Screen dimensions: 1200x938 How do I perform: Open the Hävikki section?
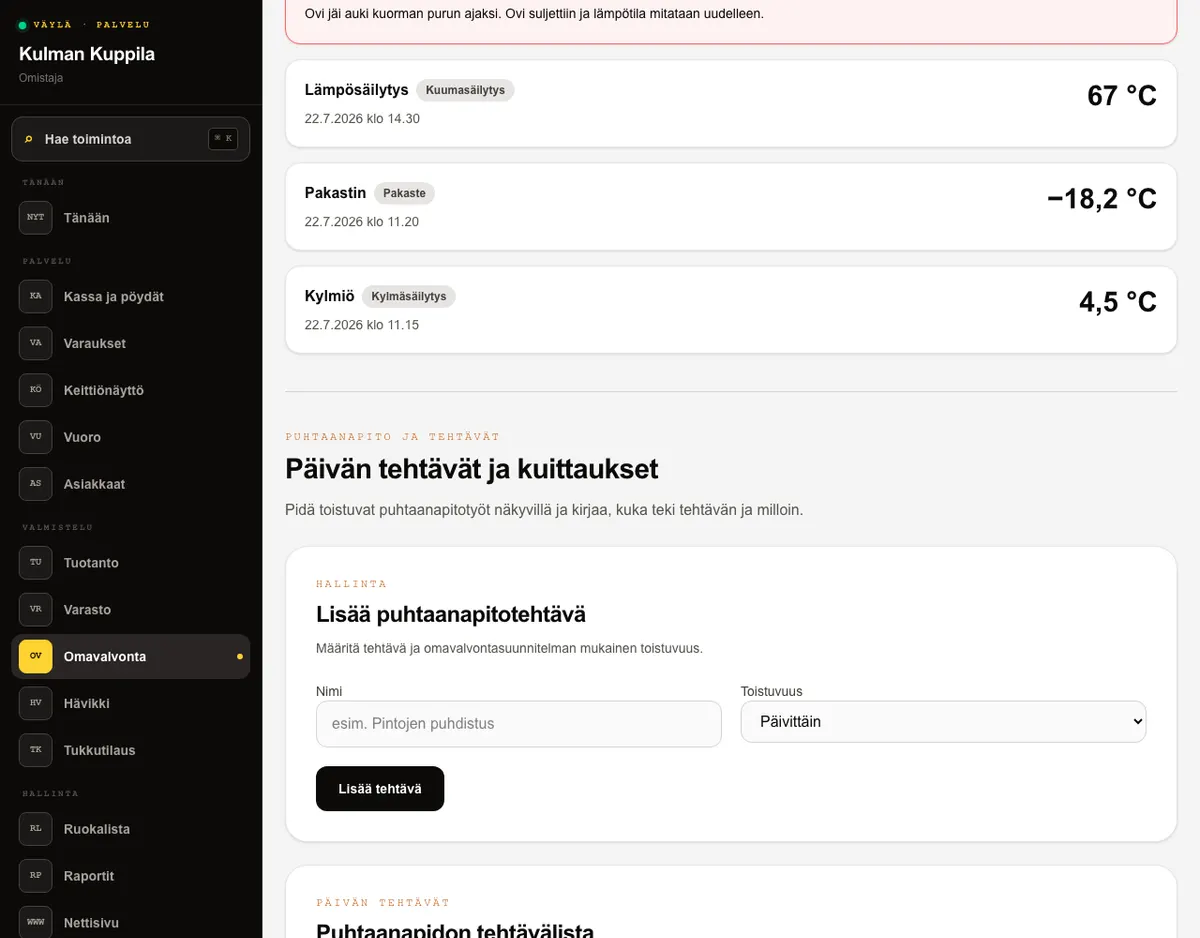coord(131,703)
